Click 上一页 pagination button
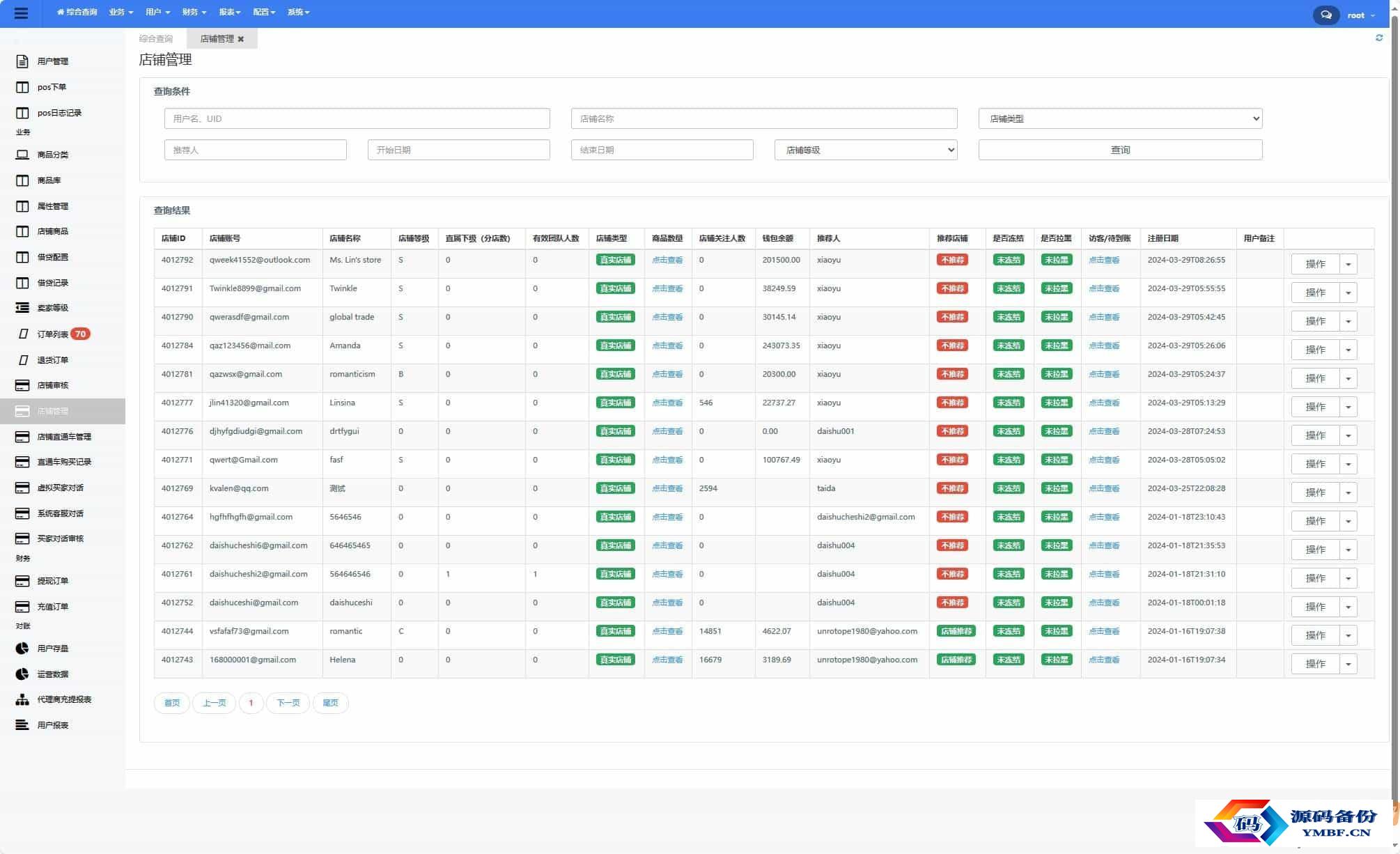Viewport: 1400px width, 854px height. 214,703
